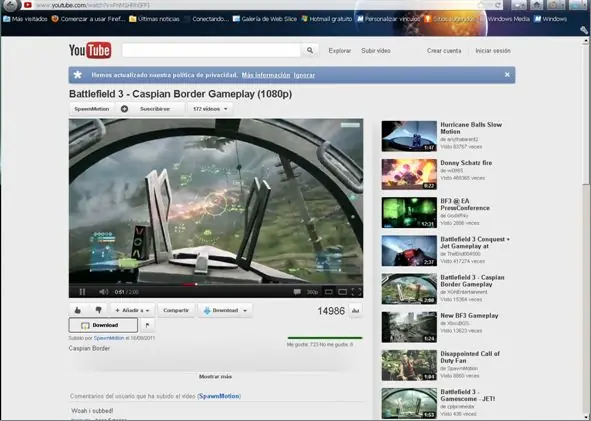The image size is (591, 421).
Task: Click inside the YouTube search box
Action: click(211, 50)
